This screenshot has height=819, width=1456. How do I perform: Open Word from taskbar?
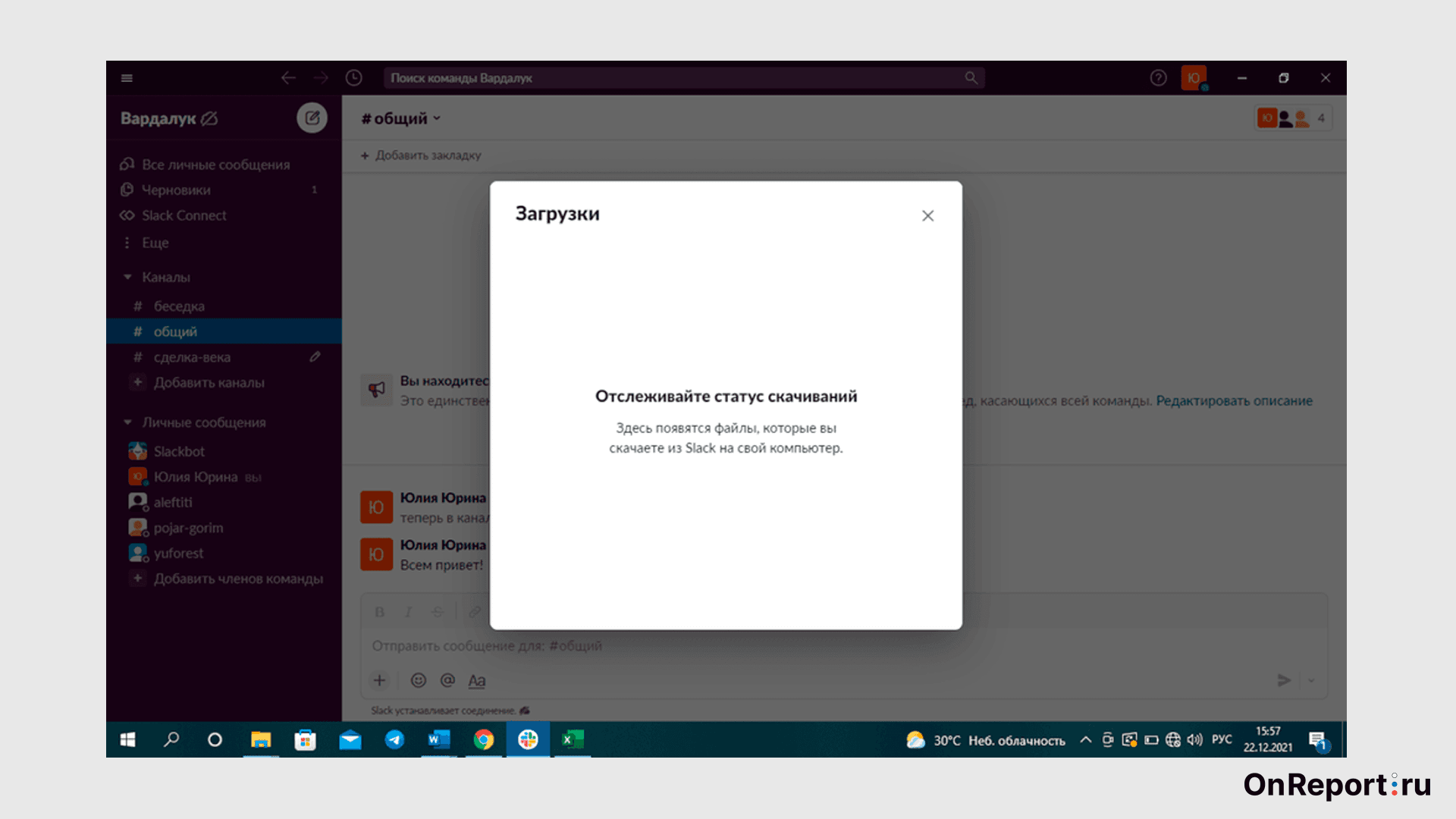tap(439, 739)
